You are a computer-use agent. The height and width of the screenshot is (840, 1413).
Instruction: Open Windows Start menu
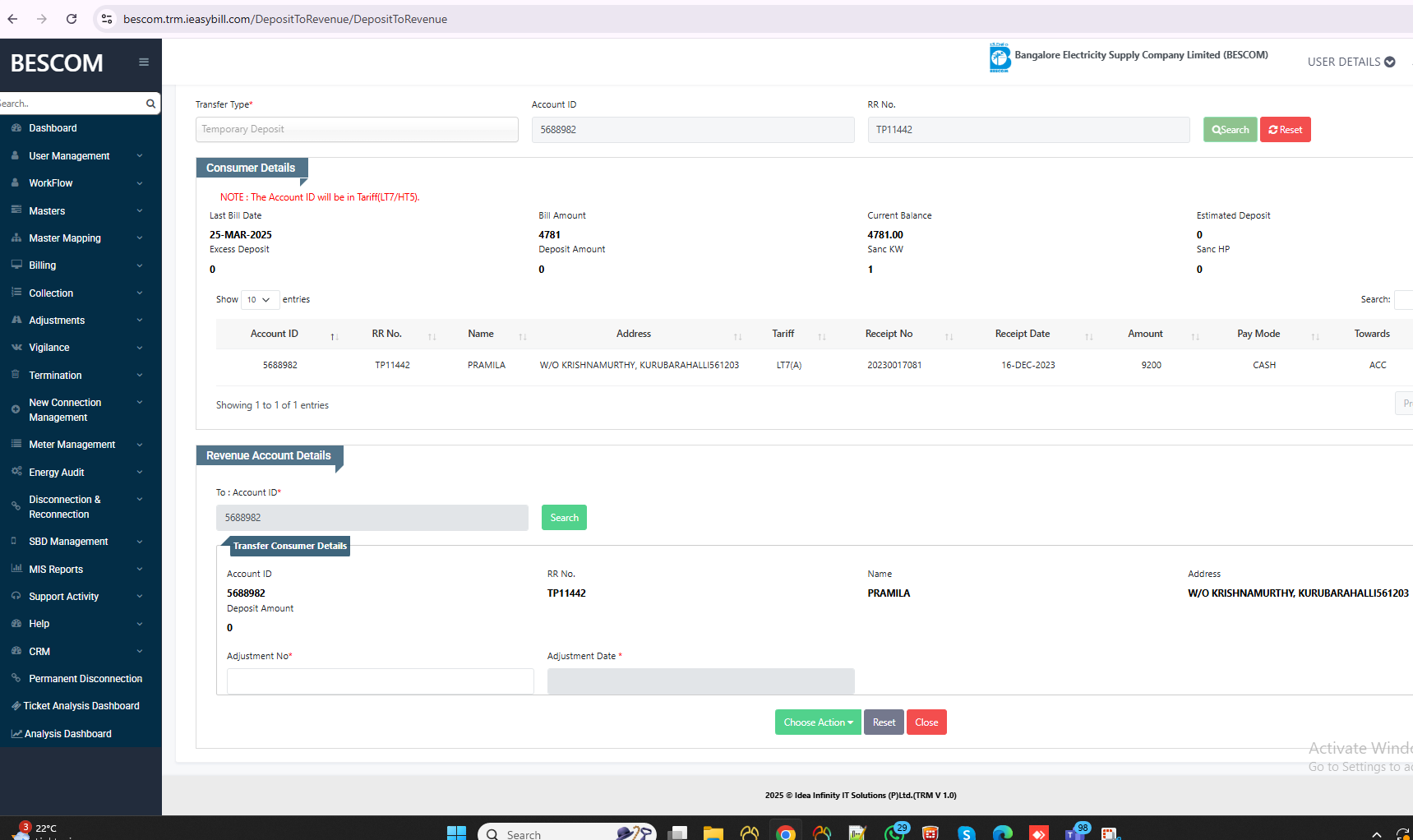456,833
